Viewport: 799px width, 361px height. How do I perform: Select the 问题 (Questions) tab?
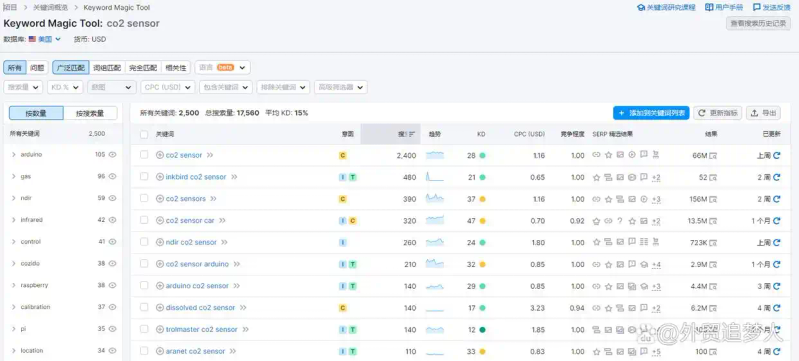(37, 67)
